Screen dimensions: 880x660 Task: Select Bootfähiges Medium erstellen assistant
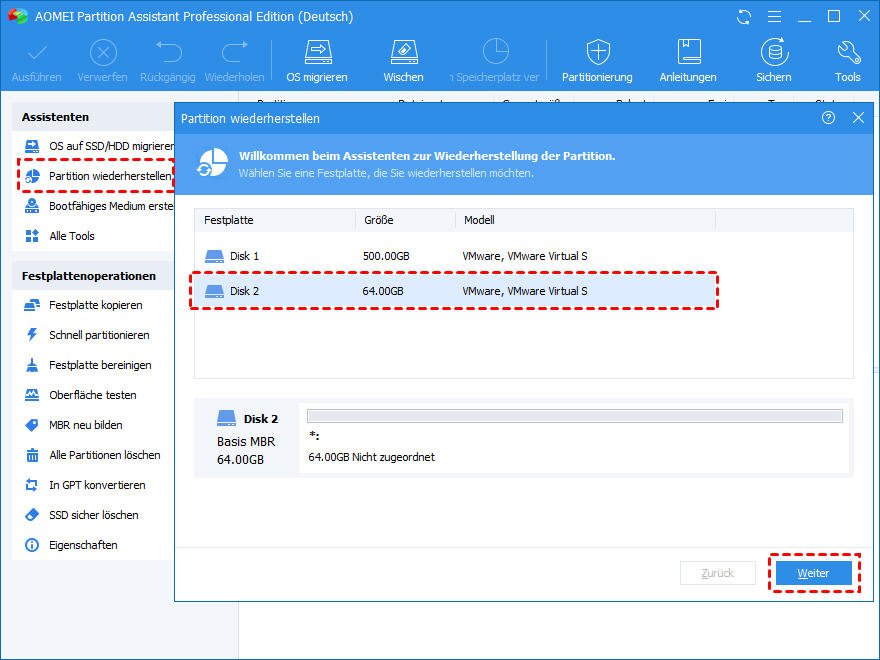click(99, 206)
